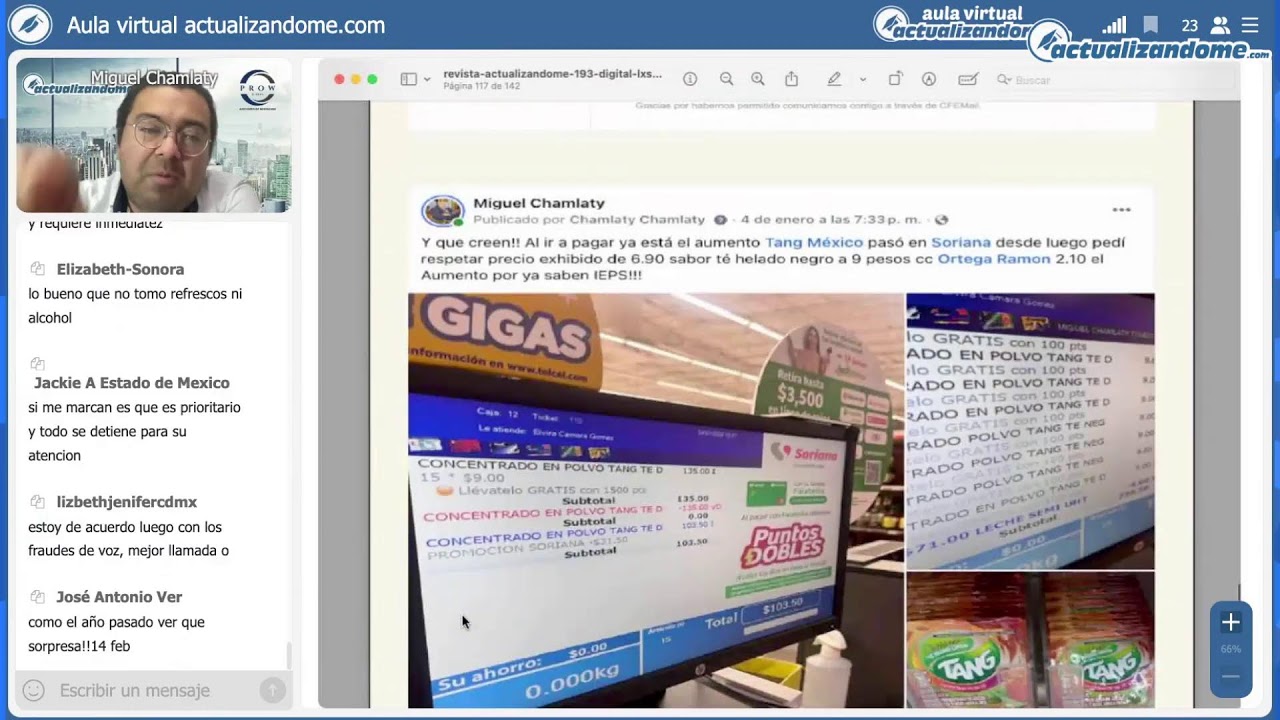
Task: Click Publicado por Chamlaty Chamlaty text
Action: pyautogui.click(x=589, y=220)
